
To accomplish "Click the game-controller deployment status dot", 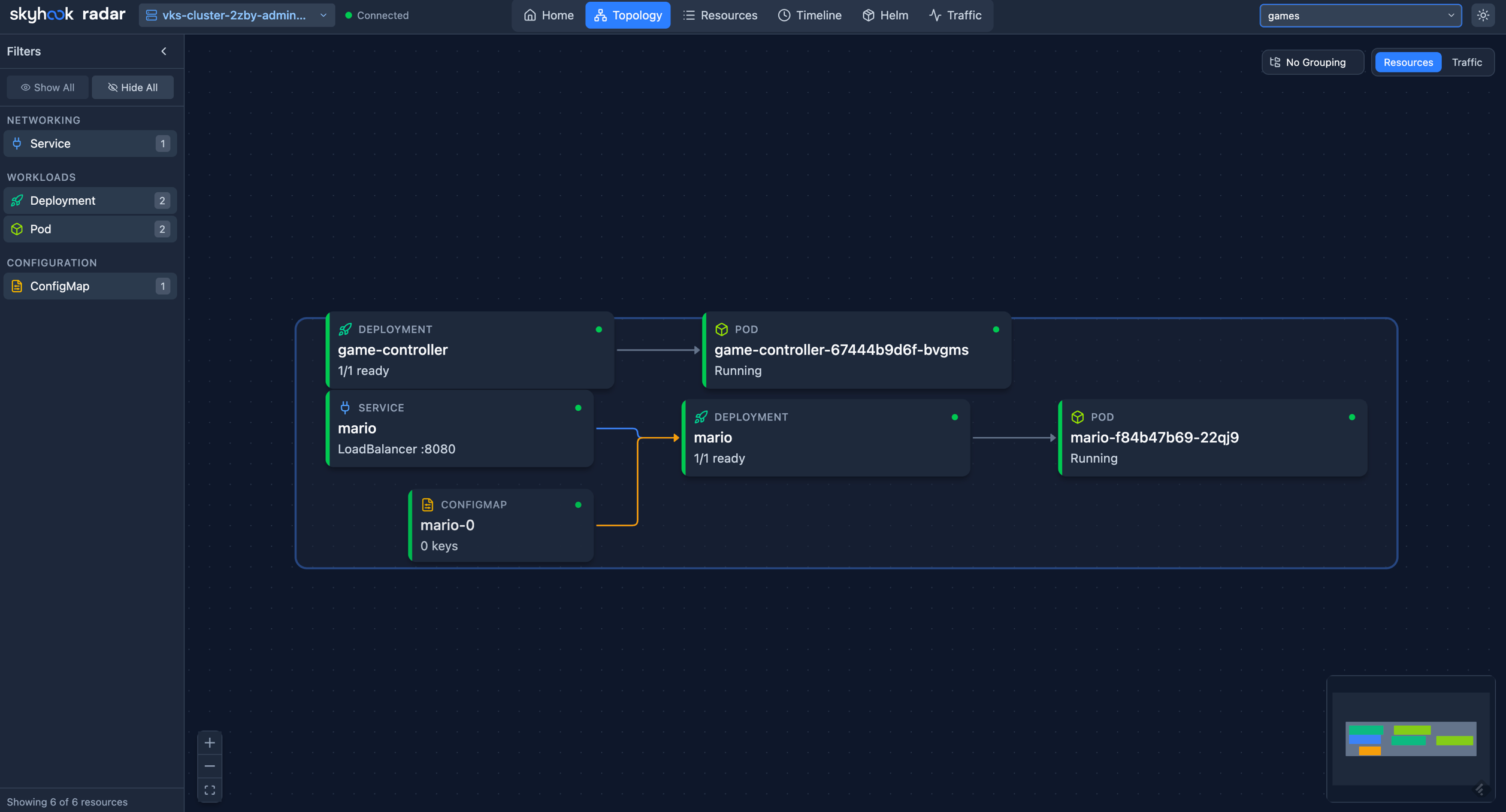I will (x=598, y=329).
